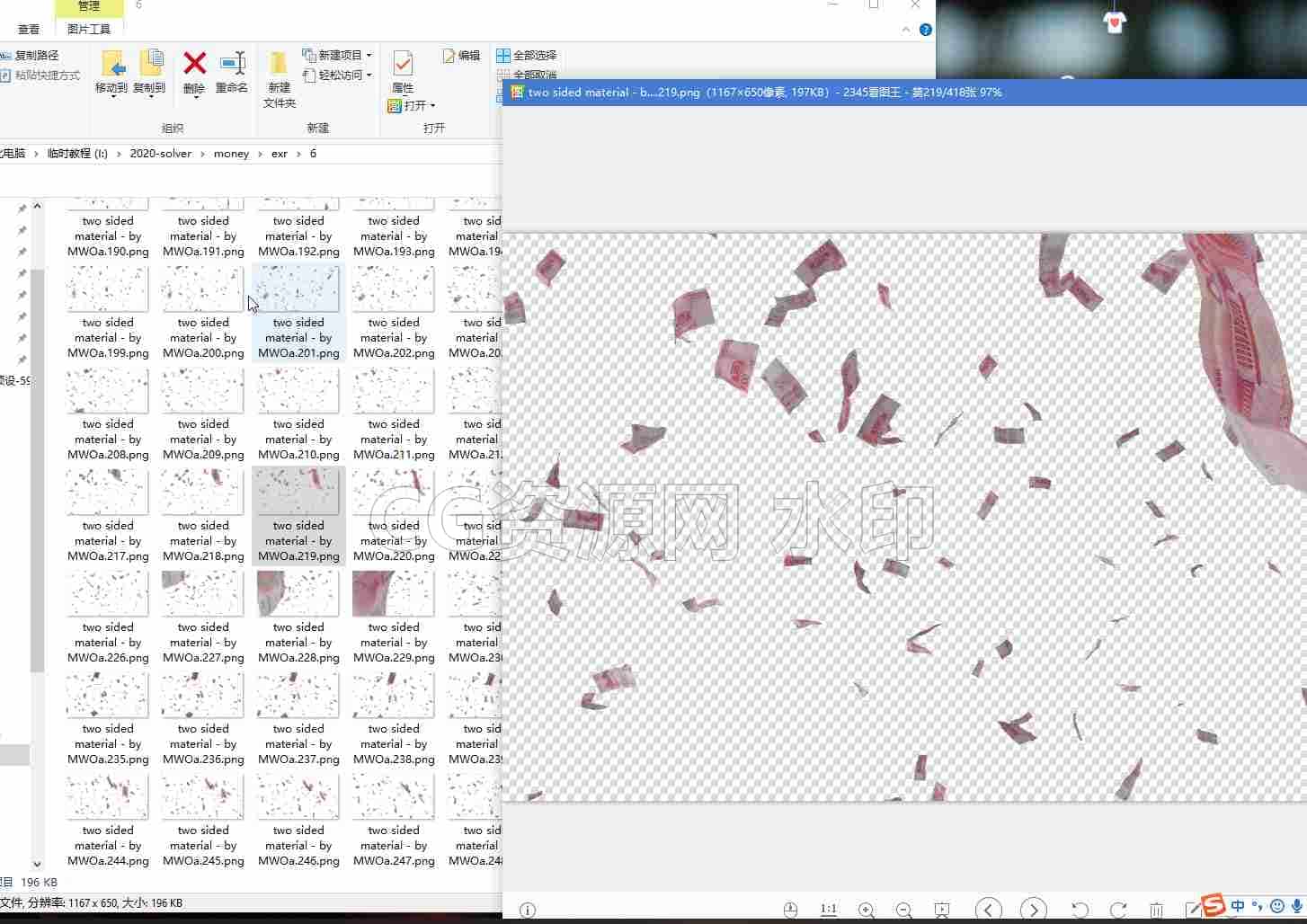Click the file list scrollbar down arrow

[37, 864]
